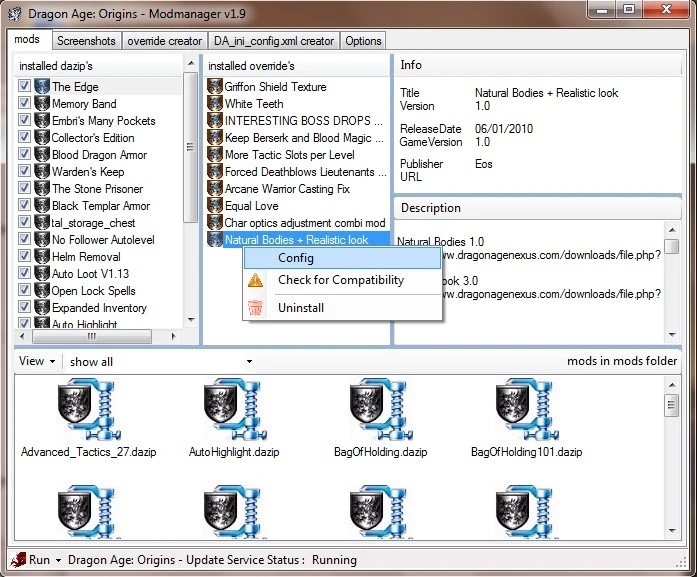Click the Advanced_Tactics_27.dazip archive icon
Screen dimensions: 697x577
tap(89, 409)
